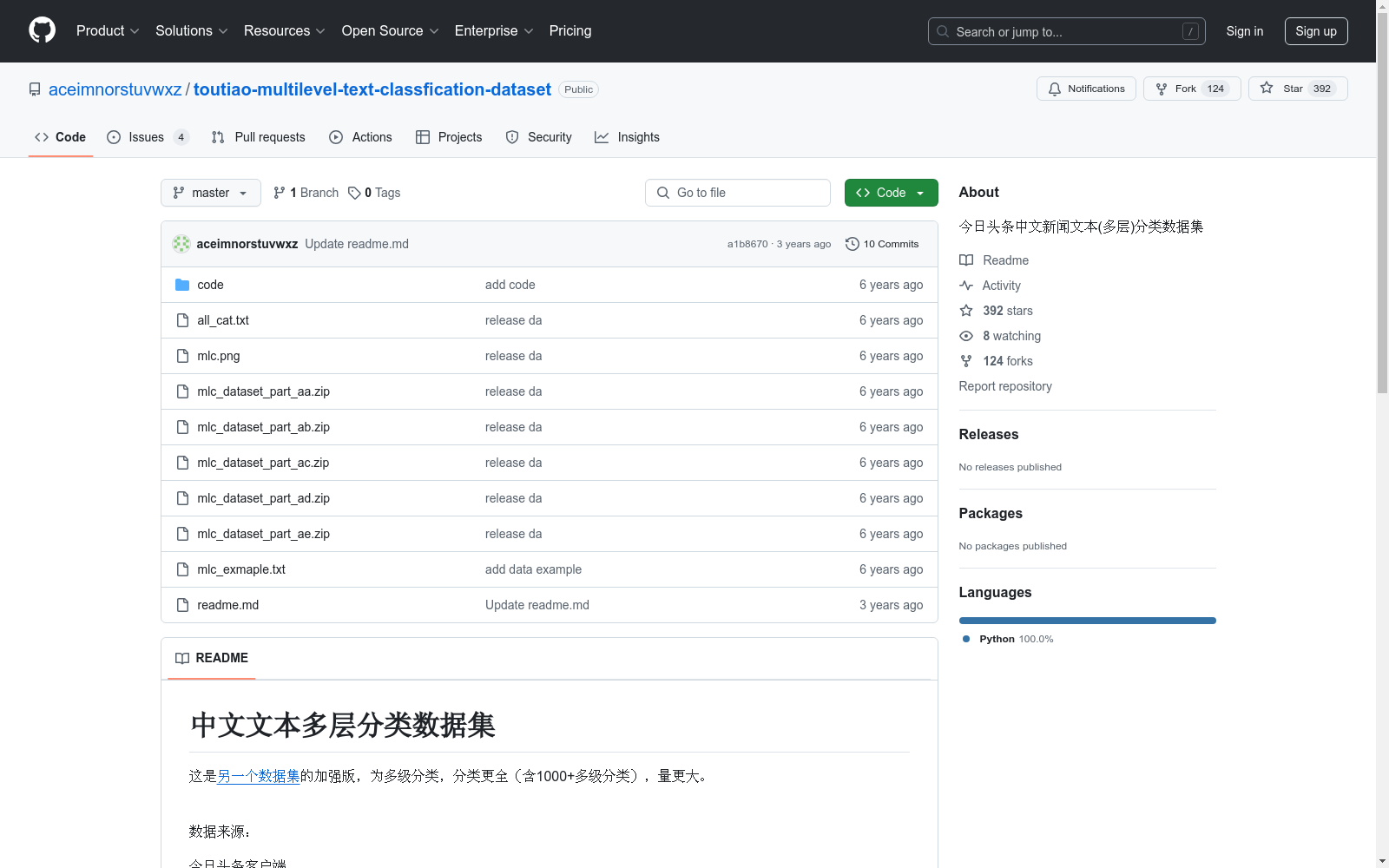Expand the Resources menu
The width and height of the screenshot is (1389, 868).
pos(284,30)
